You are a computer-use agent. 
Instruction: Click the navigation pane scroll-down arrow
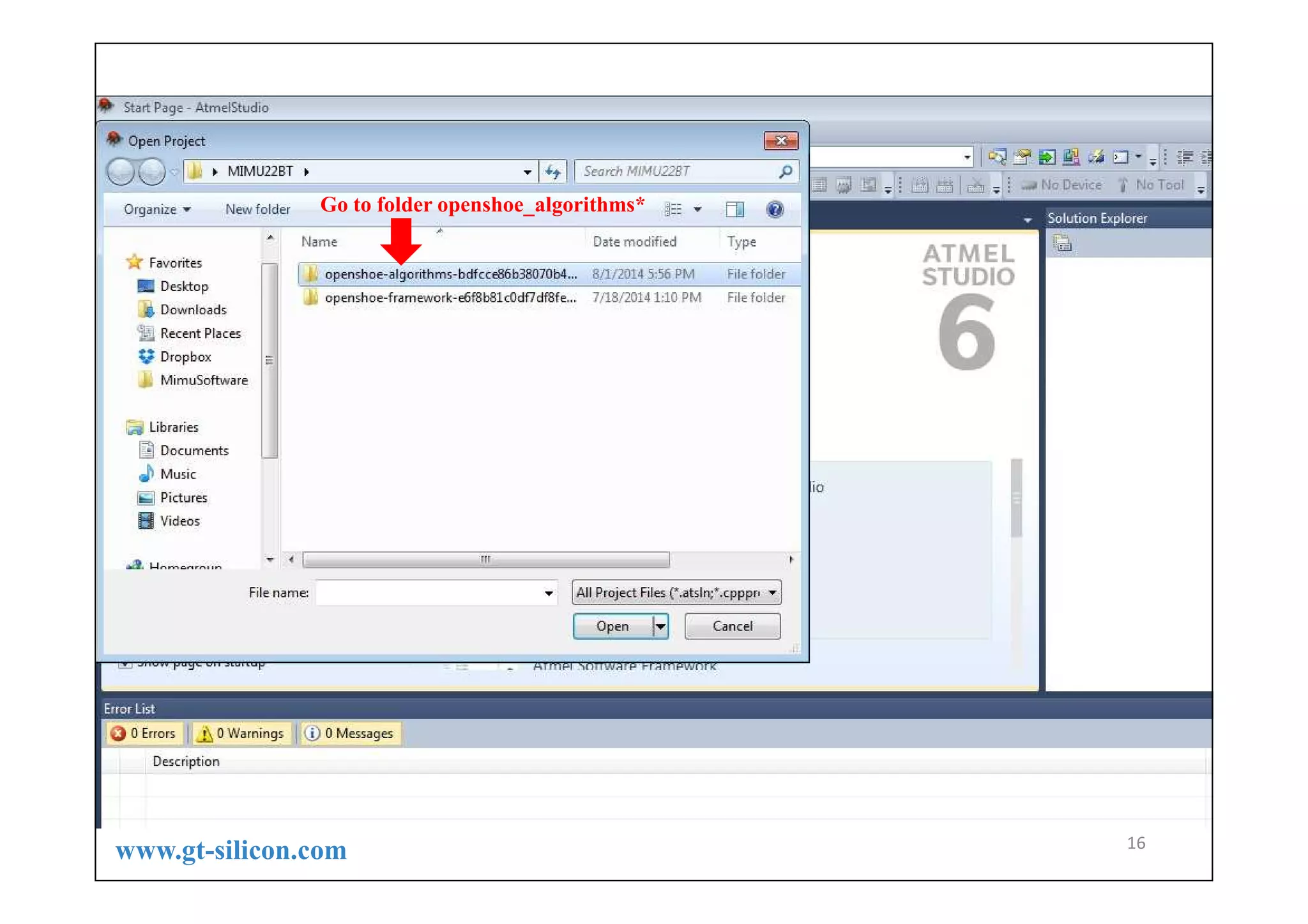click(x=270, y=560)
